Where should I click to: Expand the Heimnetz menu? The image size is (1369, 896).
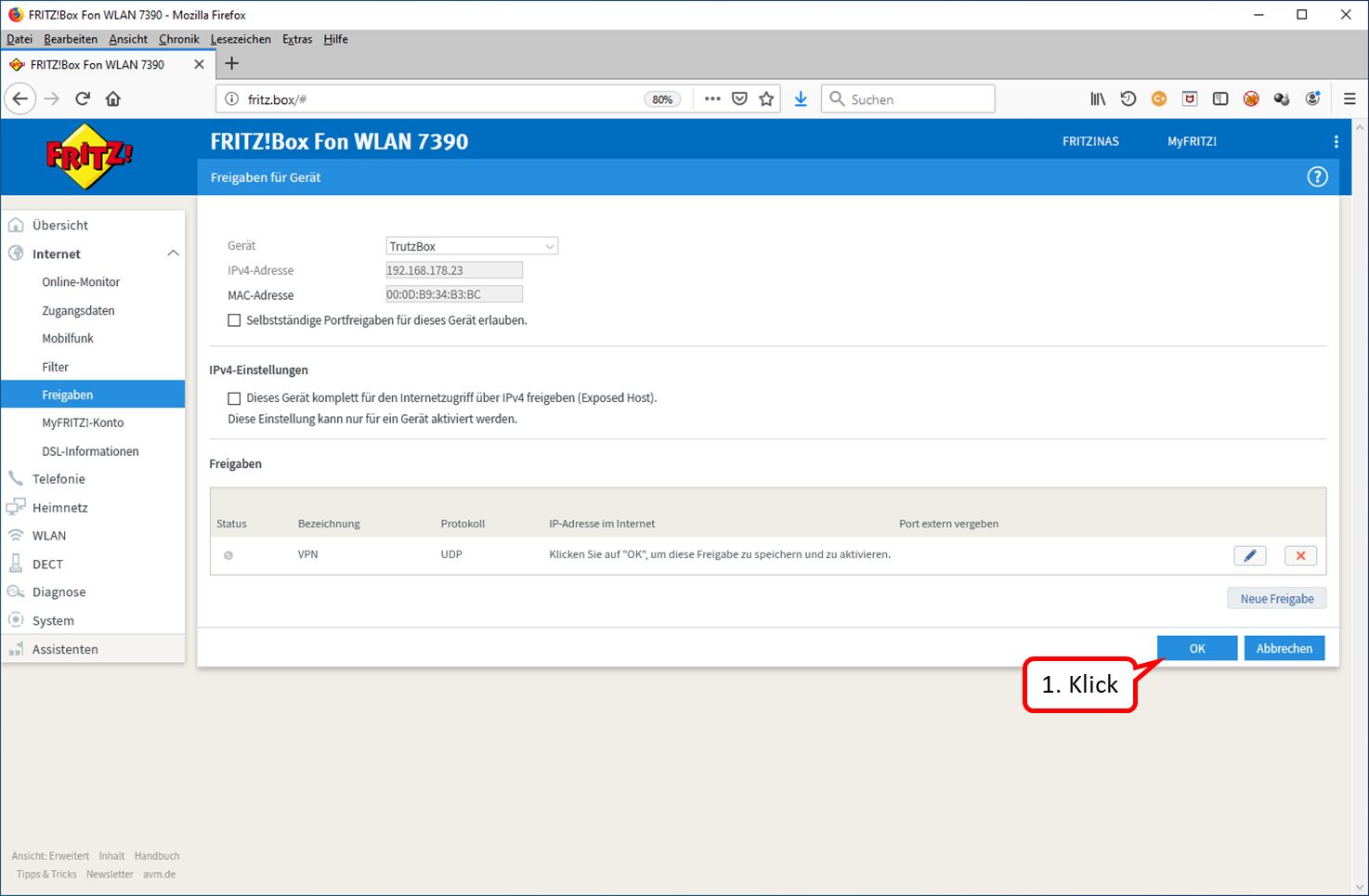(59, 508)
